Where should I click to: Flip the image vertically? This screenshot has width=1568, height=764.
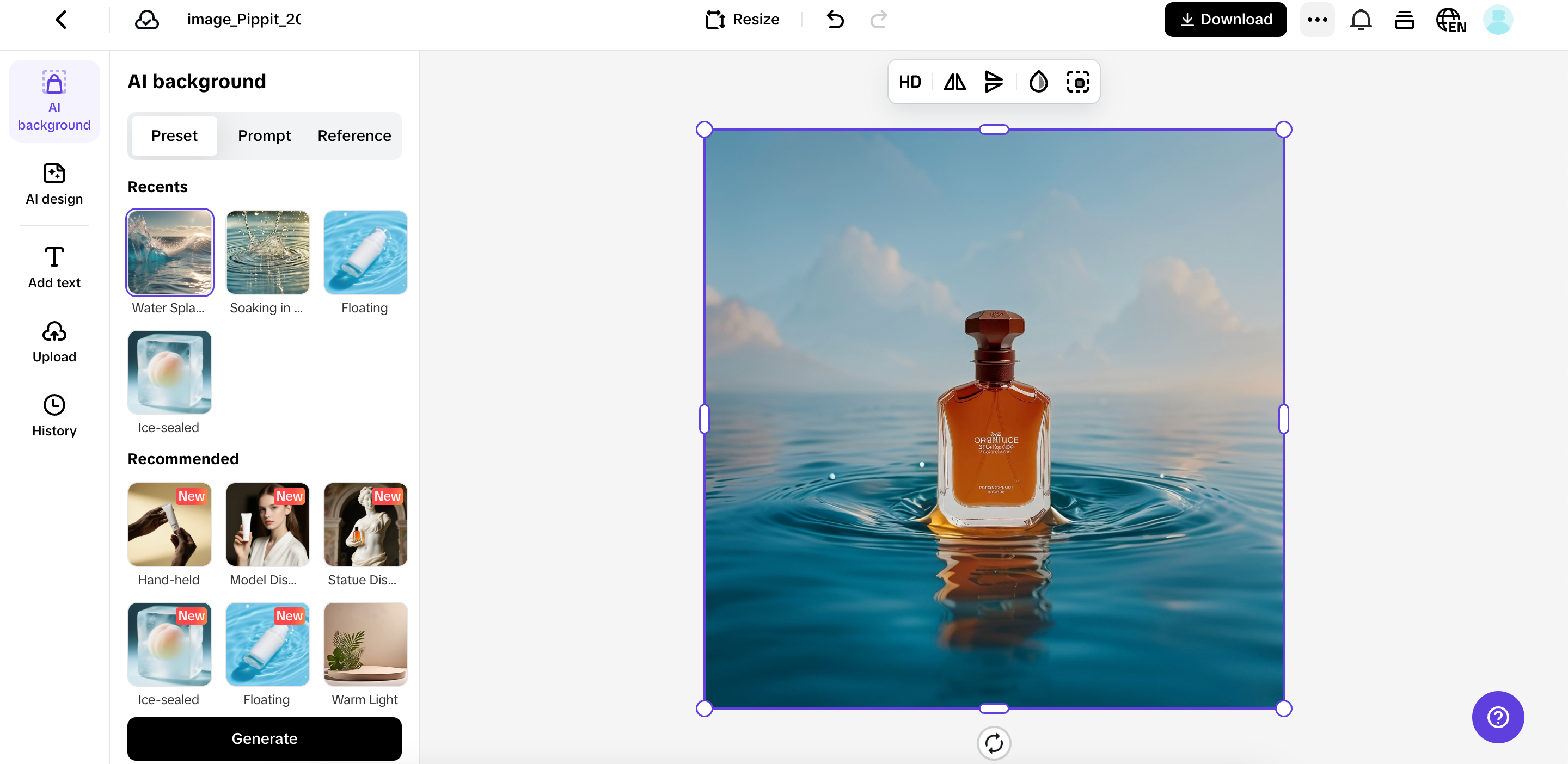pyautogui.click(x=994, y=82)
